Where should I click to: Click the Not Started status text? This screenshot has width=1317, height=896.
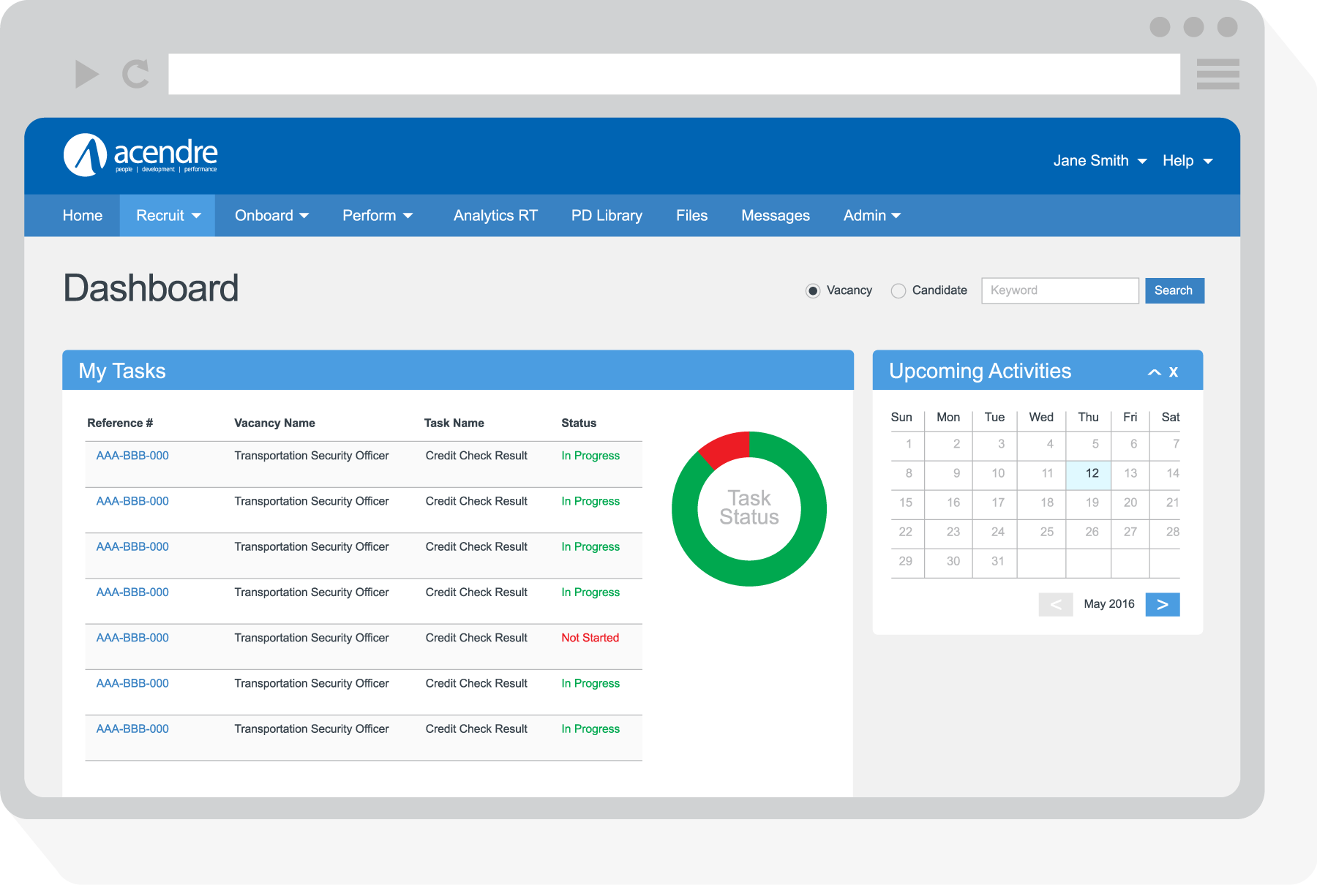(590, 638)
